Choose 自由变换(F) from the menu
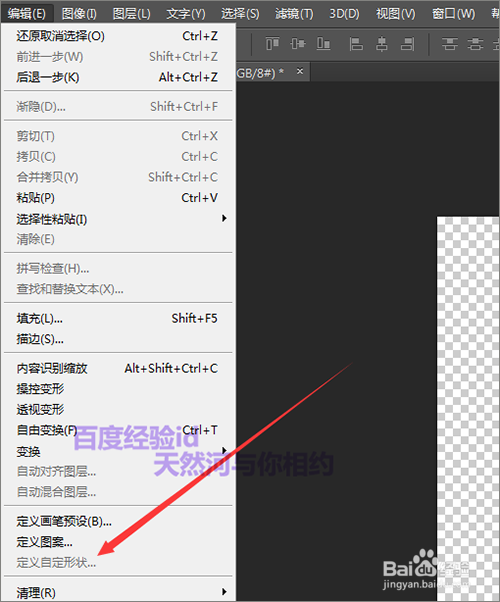500x602 pixels. tap(118, 430)
